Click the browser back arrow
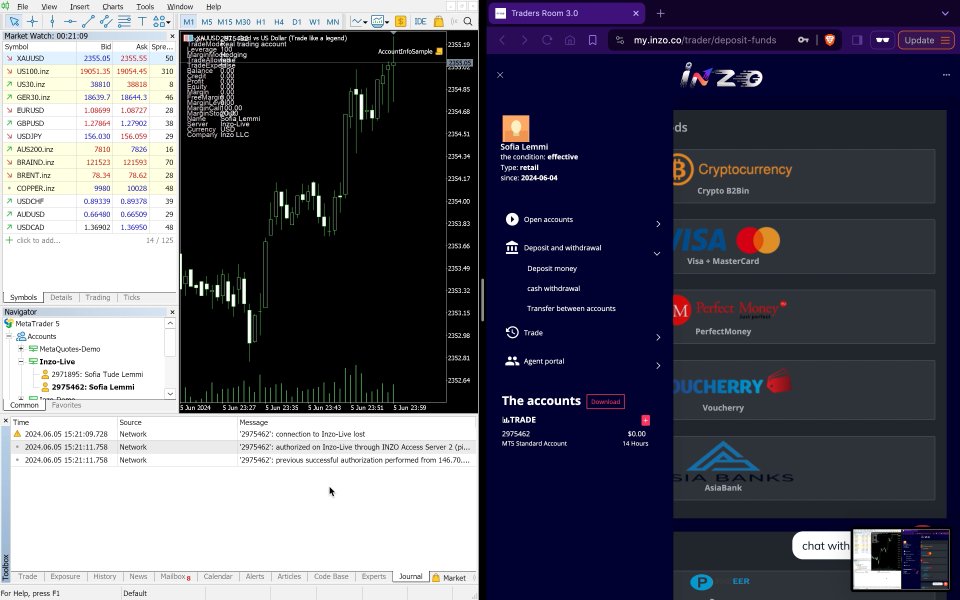960x600 pixels. pyautogui.click(x=502, y=40)
